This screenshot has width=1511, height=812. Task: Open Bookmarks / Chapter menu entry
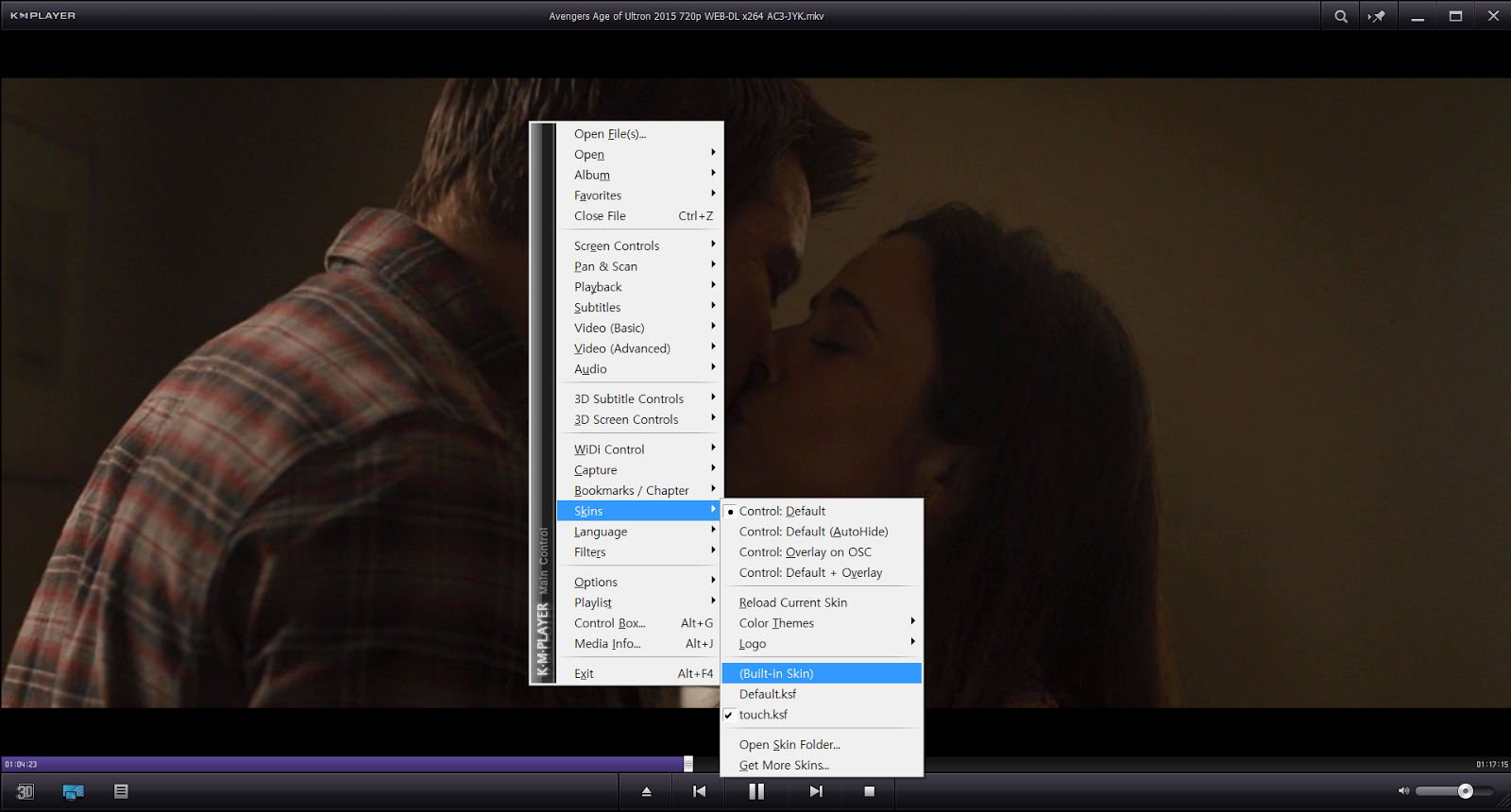[638, 491]
